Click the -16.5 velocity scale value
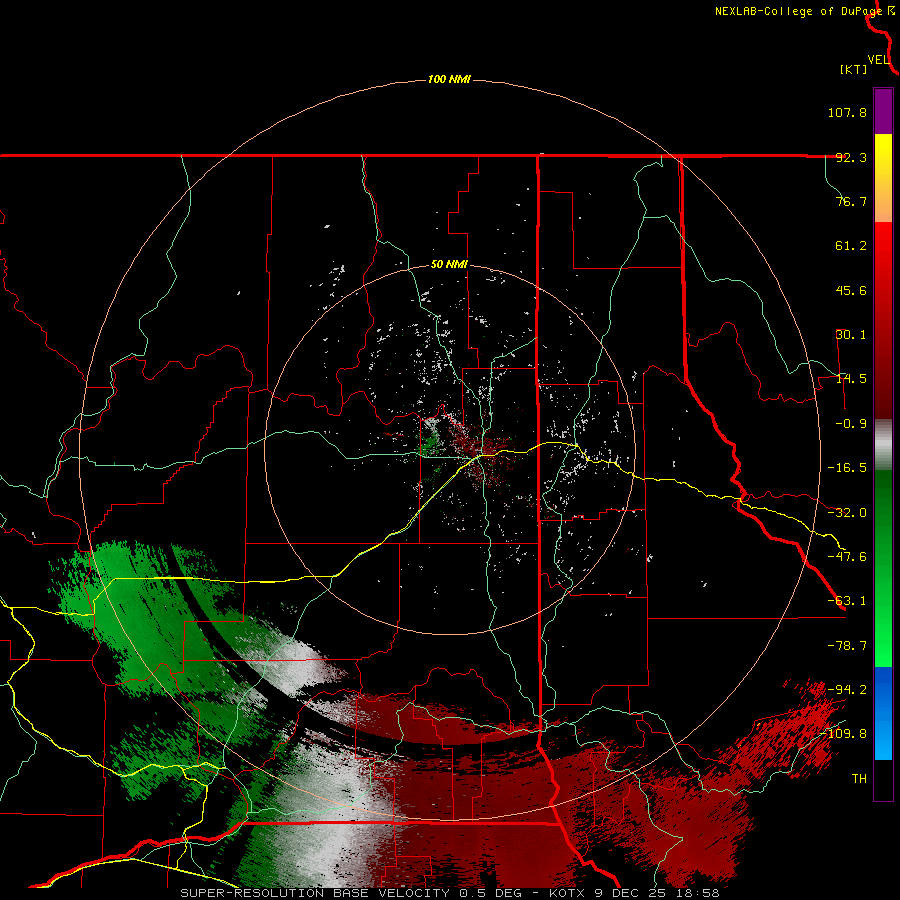Viewport: 900px width, 900px height. coord(847,468)
